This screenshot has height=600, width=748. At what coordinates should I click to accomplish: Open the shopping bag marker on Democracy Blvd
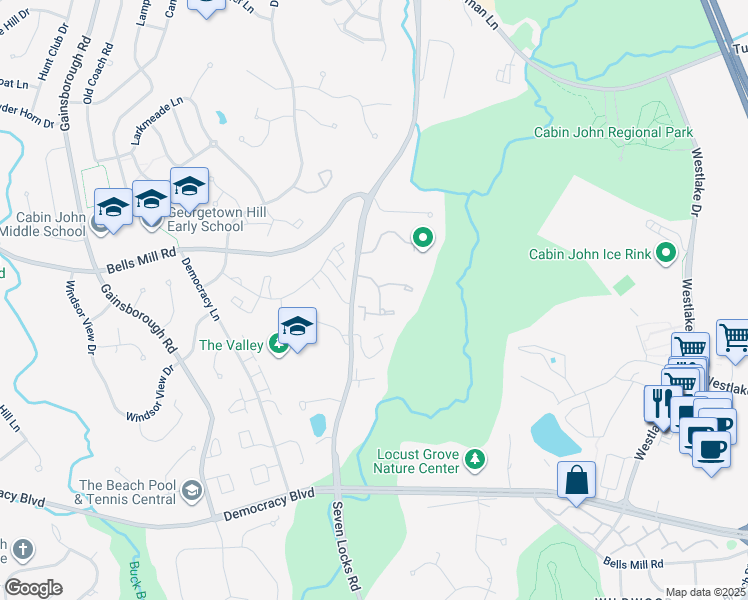576,483
